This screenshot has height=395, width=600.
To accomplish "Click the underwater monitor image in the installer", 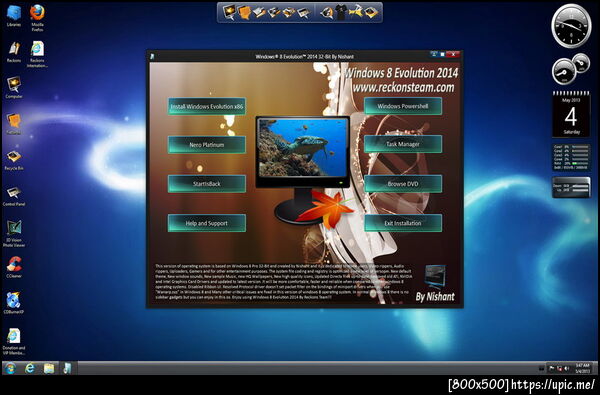I will click(x=302, y=147).
